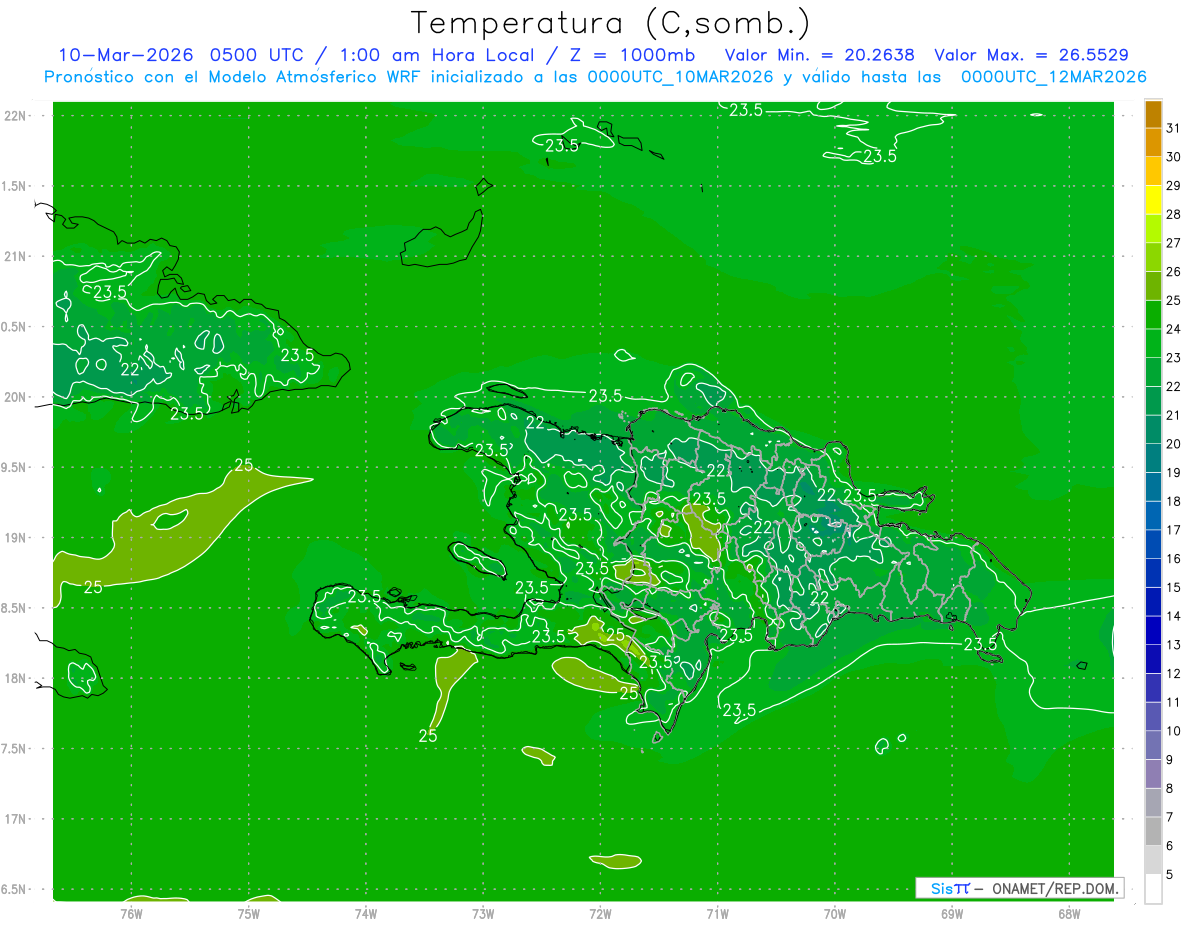
Task: Click the "71W" longitude axis label
Action: [717, 913]
